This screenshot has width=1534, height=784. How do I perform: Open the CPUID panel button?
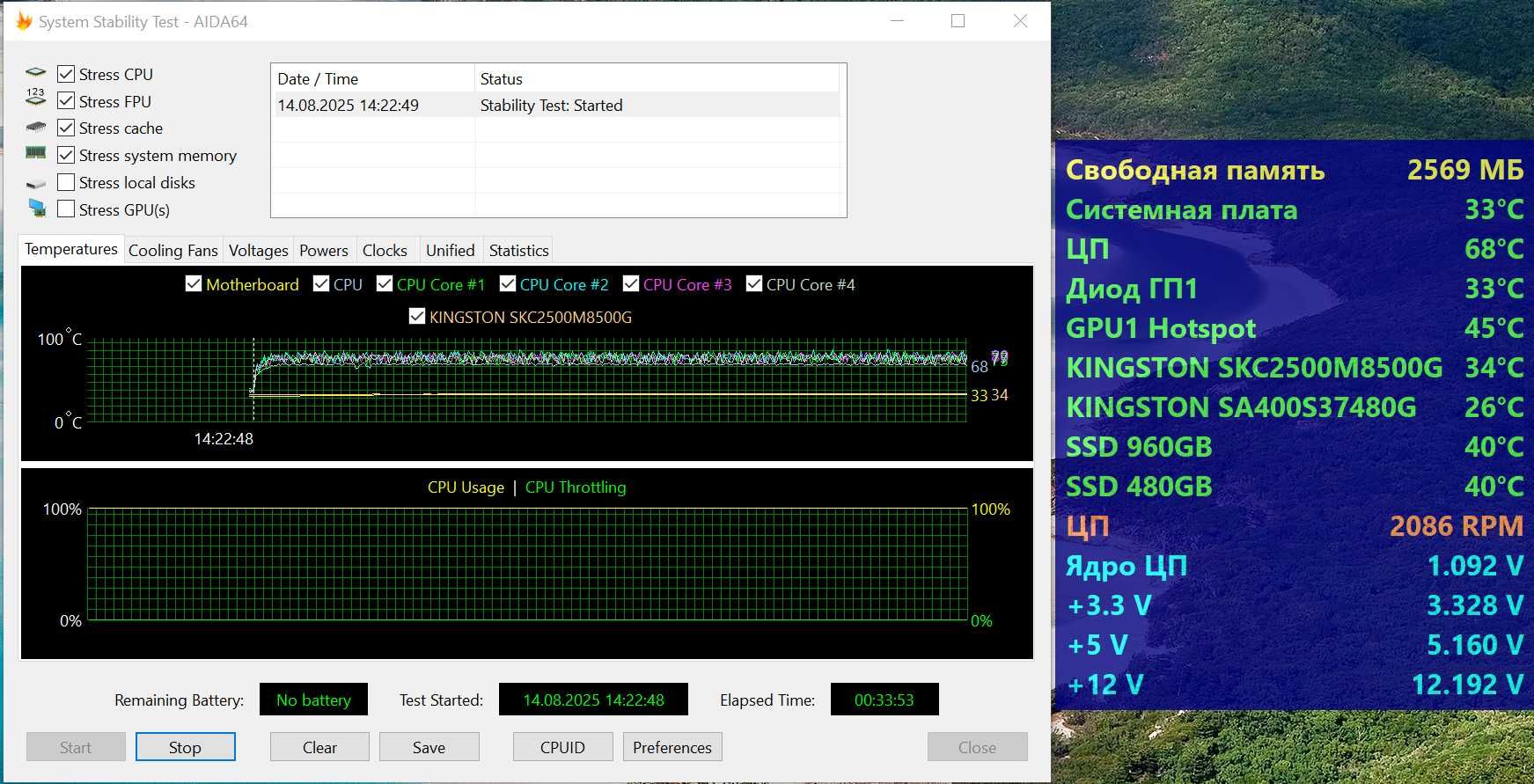click(x=563, y=747)
